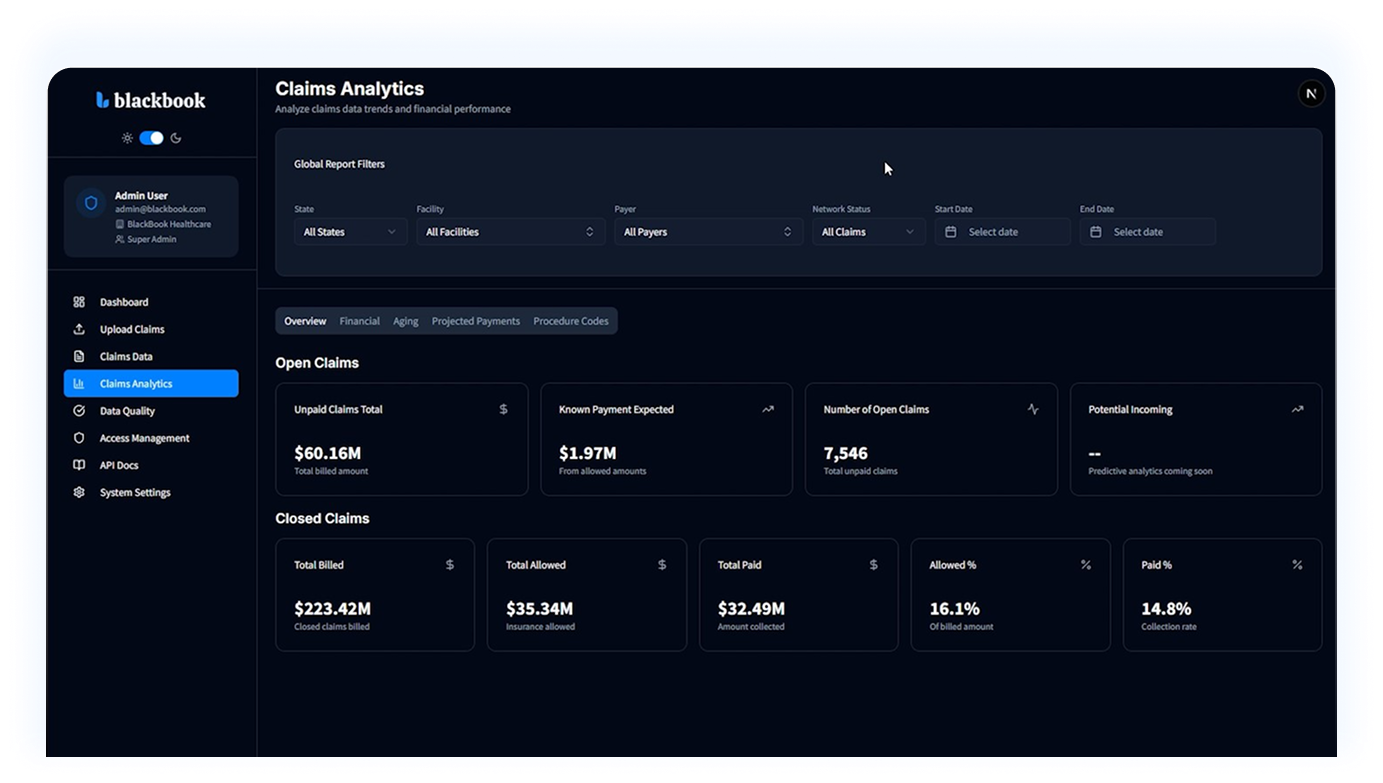
Task: Click the Claims Data document icon
Action: (x=78, y=356)
